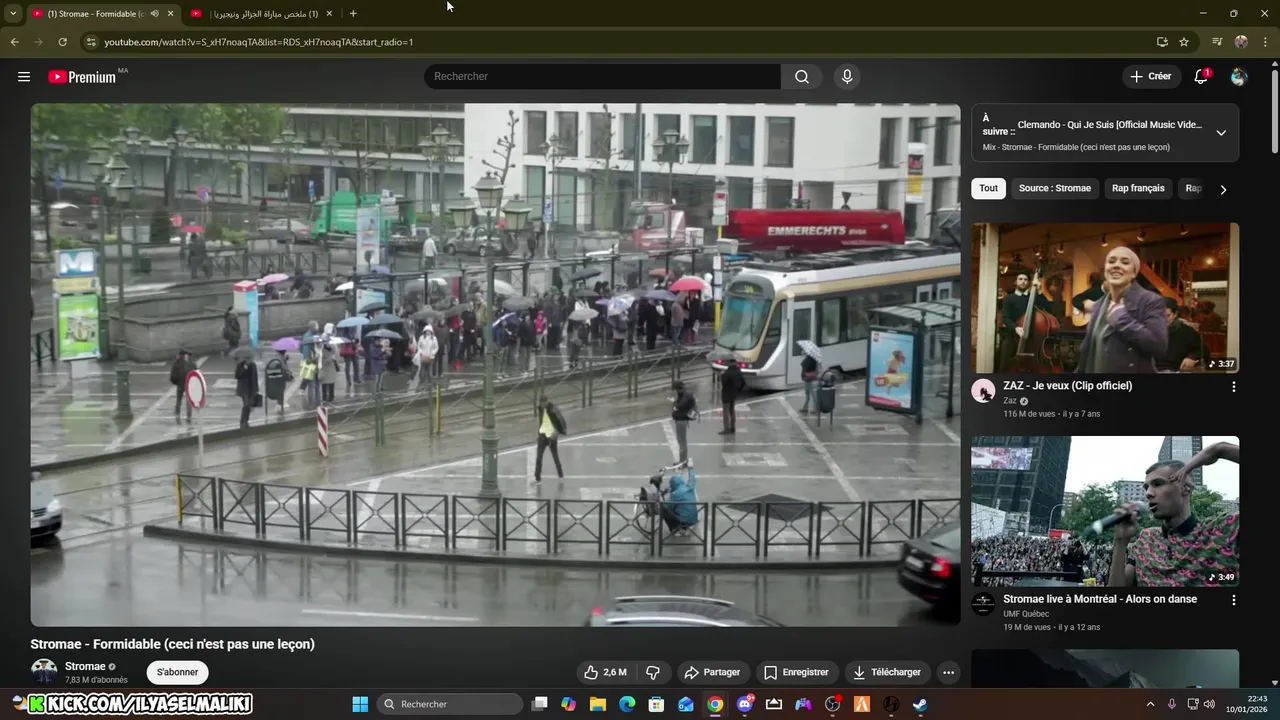
Task: Close the Arabic-titled second tab
Action: [329, 13]
